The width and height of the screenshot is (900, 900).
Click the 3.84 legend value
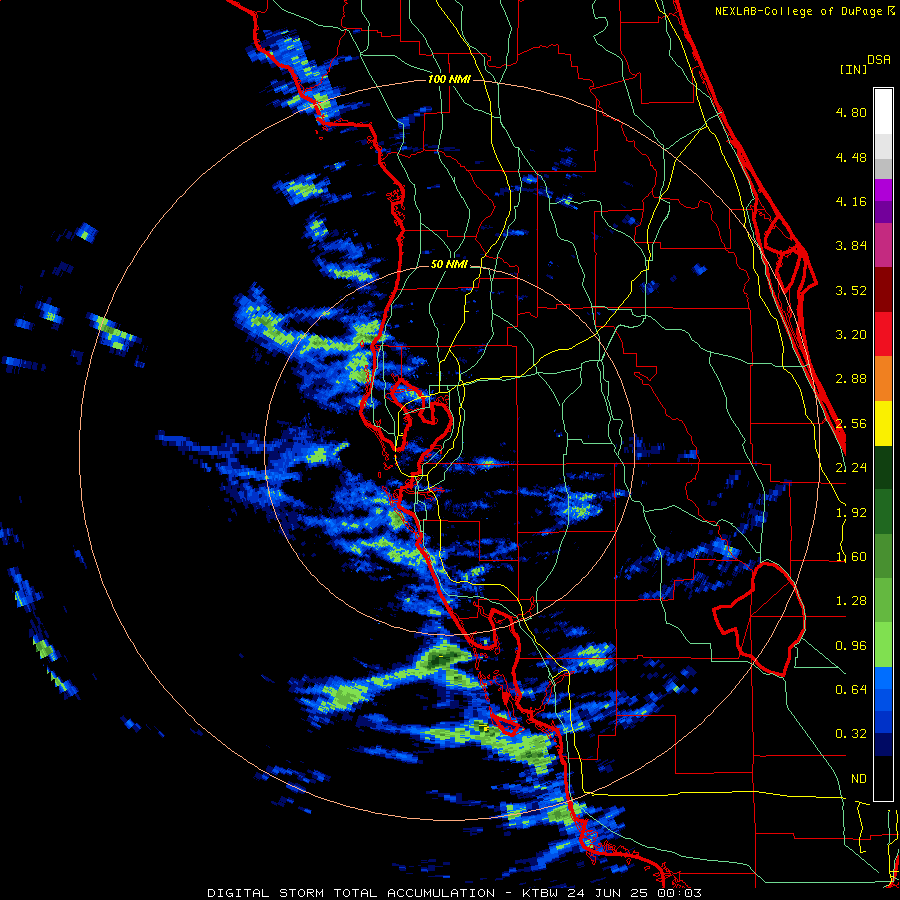[851, 246]
